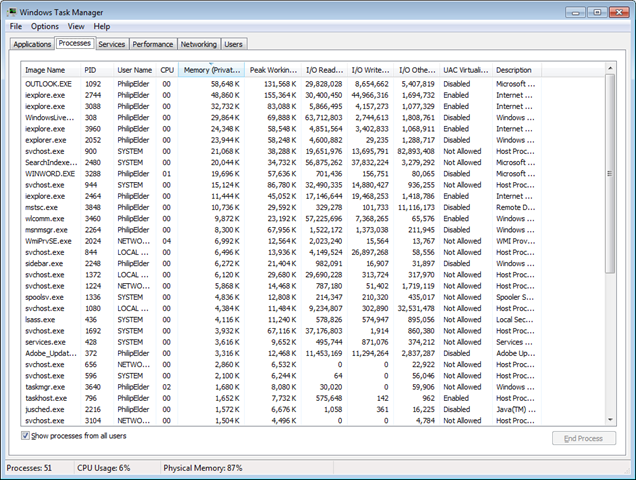Select iexplore.exe with PID 3088
Image resolution: width=636 pixels, height=480 pixels.
(x=280, y=106)
